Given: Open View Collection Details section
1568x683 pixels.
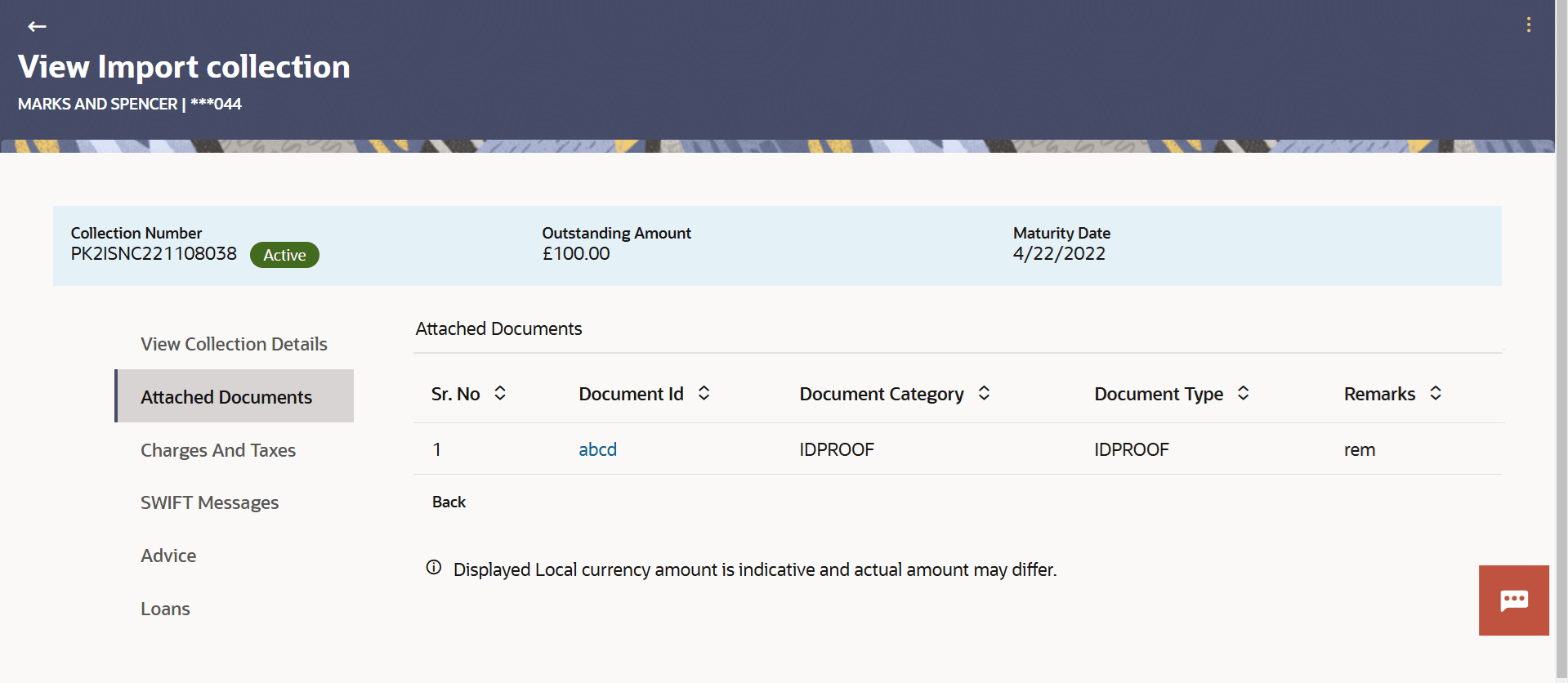Looking at the screenshot, I should pyautogui.click(x=234, y=344).
